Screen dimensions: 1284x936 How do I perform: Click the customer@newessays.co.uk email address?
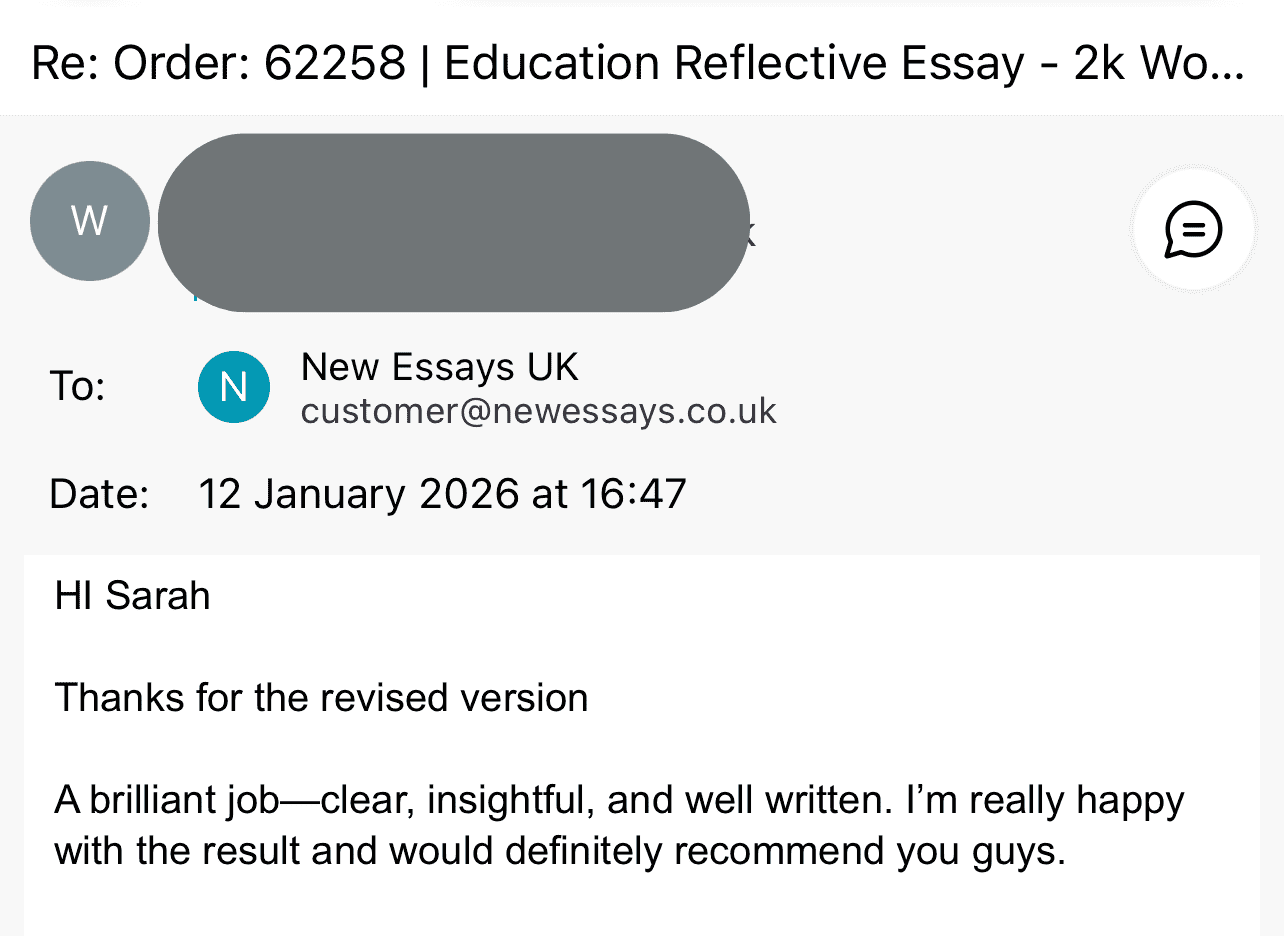[538, 411]
